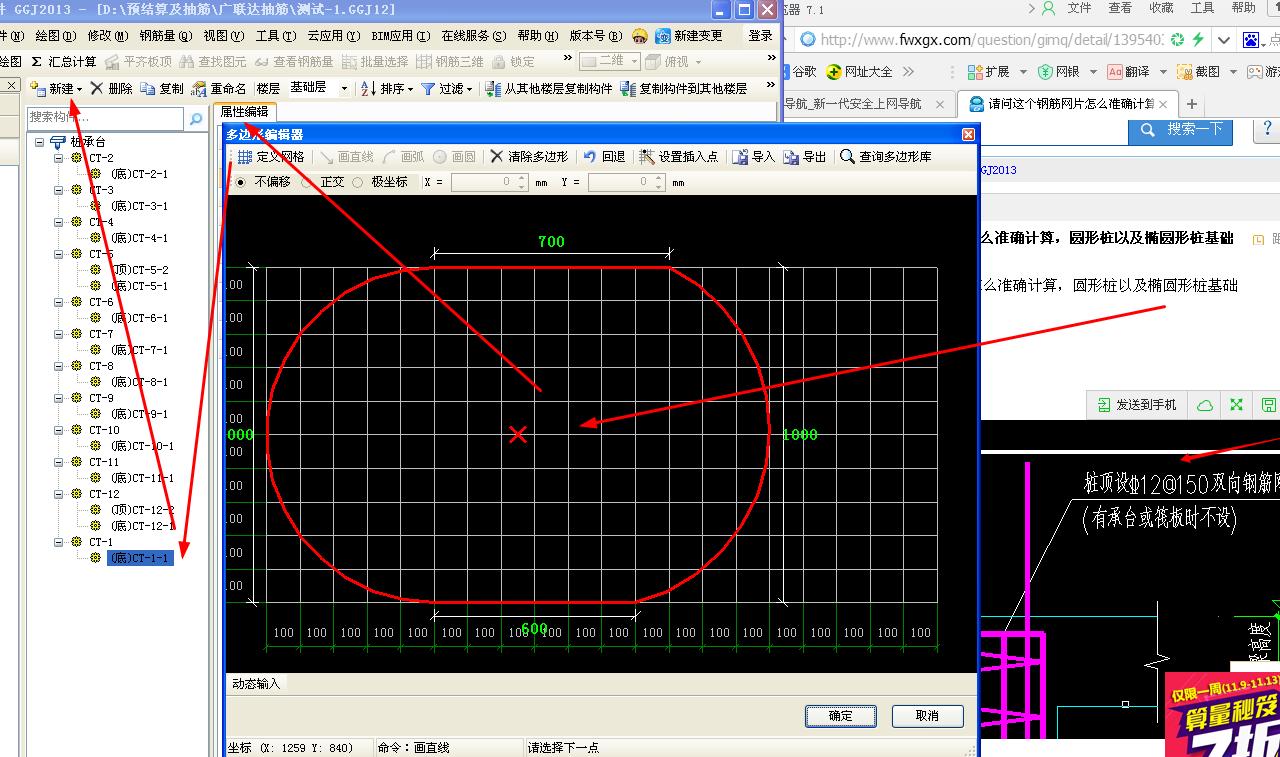Click the 确定 button
This screenshot has width=1280, height=757.
click(841, 715)
